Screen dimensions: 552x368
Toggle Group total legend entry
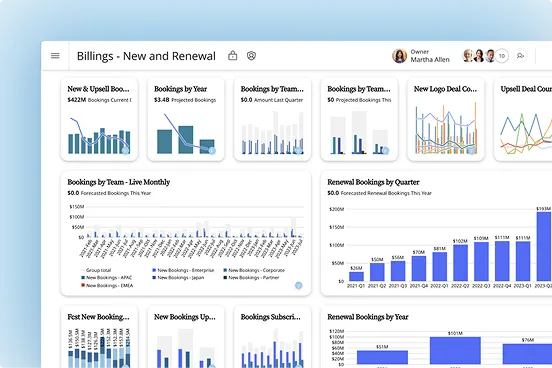pyautogui.click(x=96, y=270)
